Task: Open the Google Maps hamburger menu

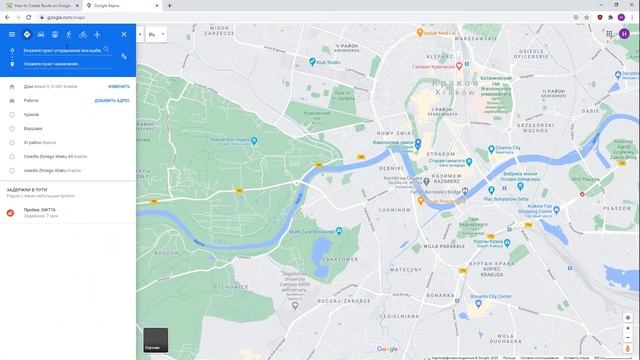Action: [12, 35]
